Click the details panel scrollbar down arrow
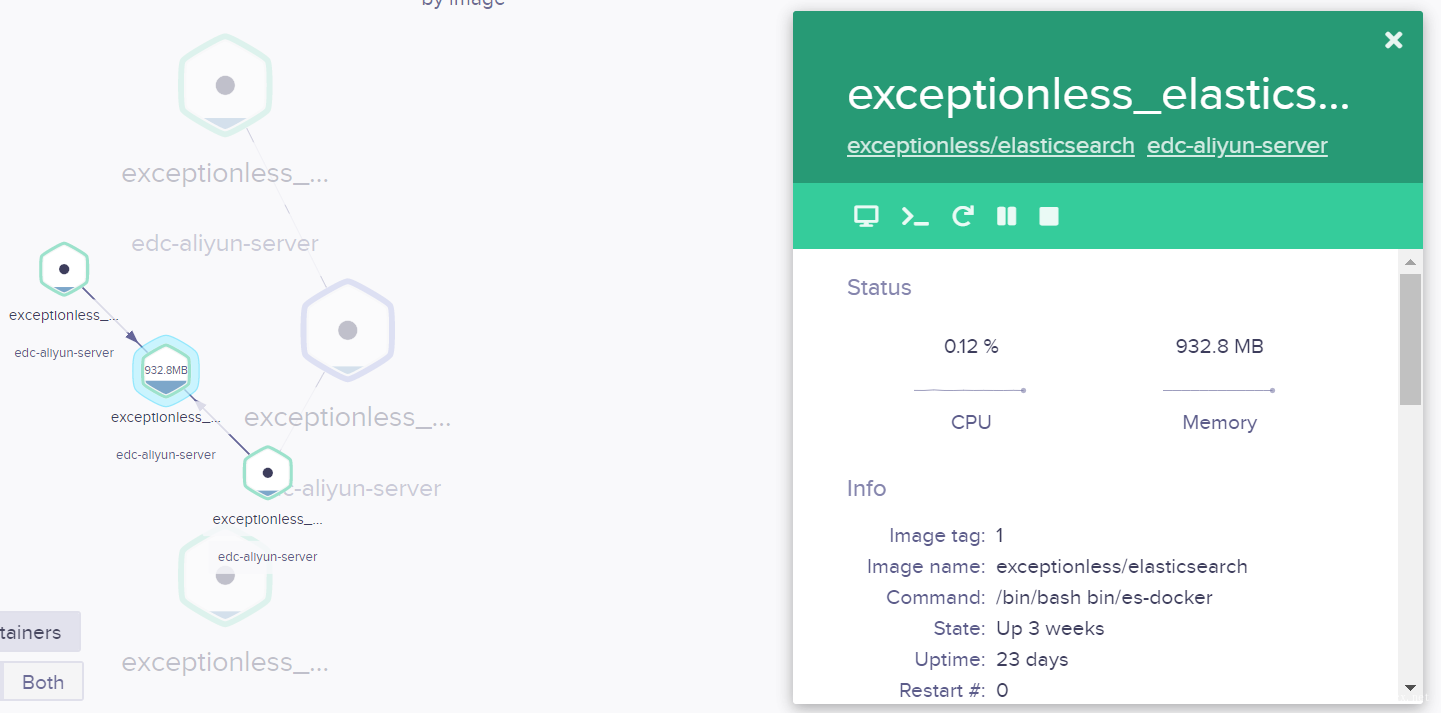The image size is (1441, 713). [x=1410, y=688]
